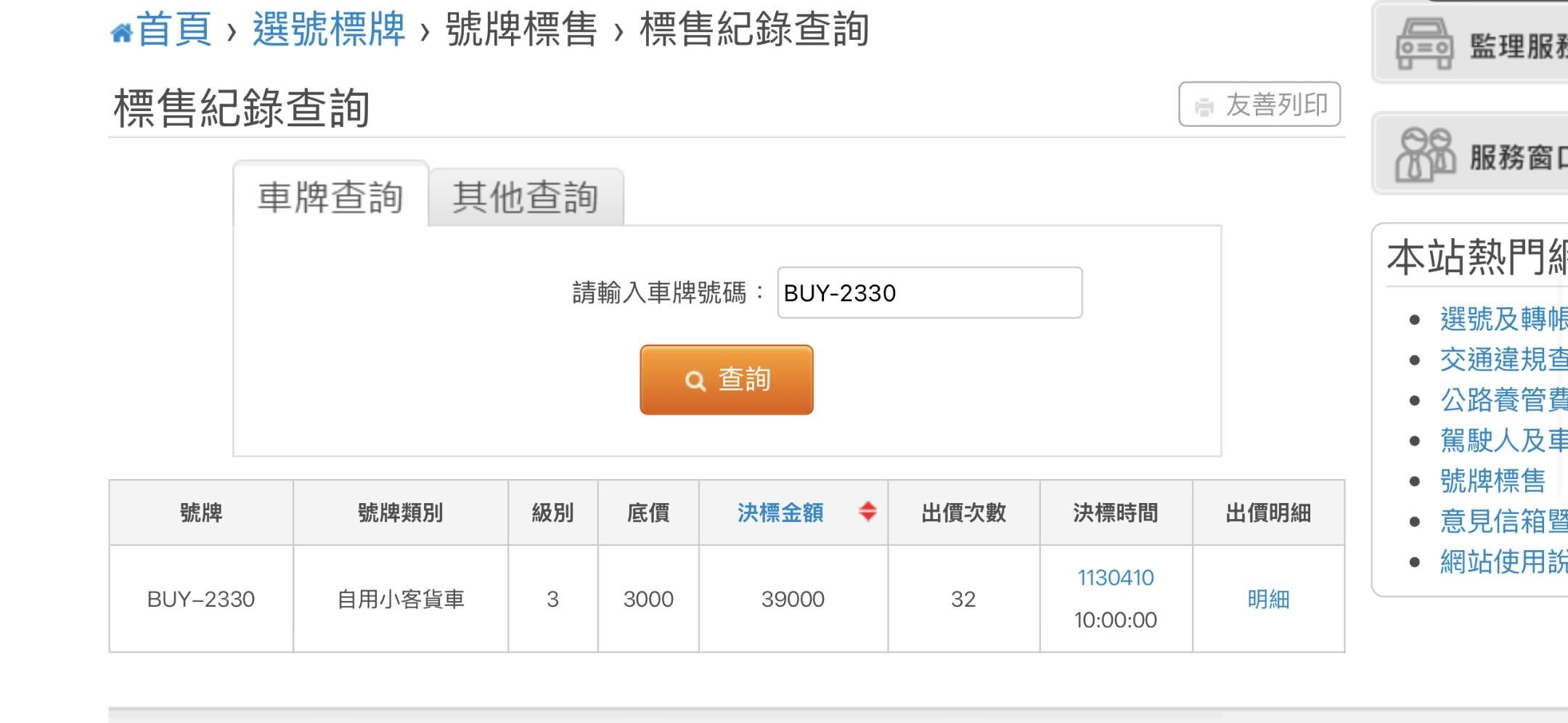1568x723 pixels.
Task: Open 號牌標售 link in popular links
Action: coord(1493,481)
